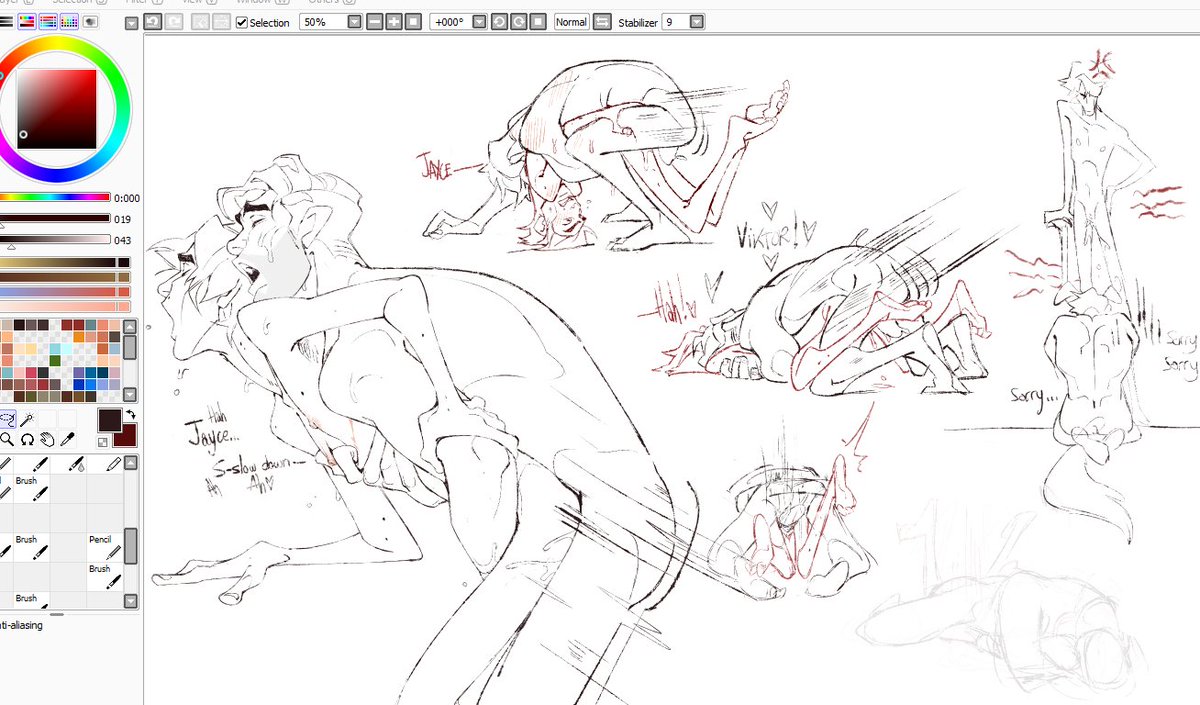Viewport: 1200px width, 705px height.
Task: Click the value slider labeled 043
Action: point(55,239)
